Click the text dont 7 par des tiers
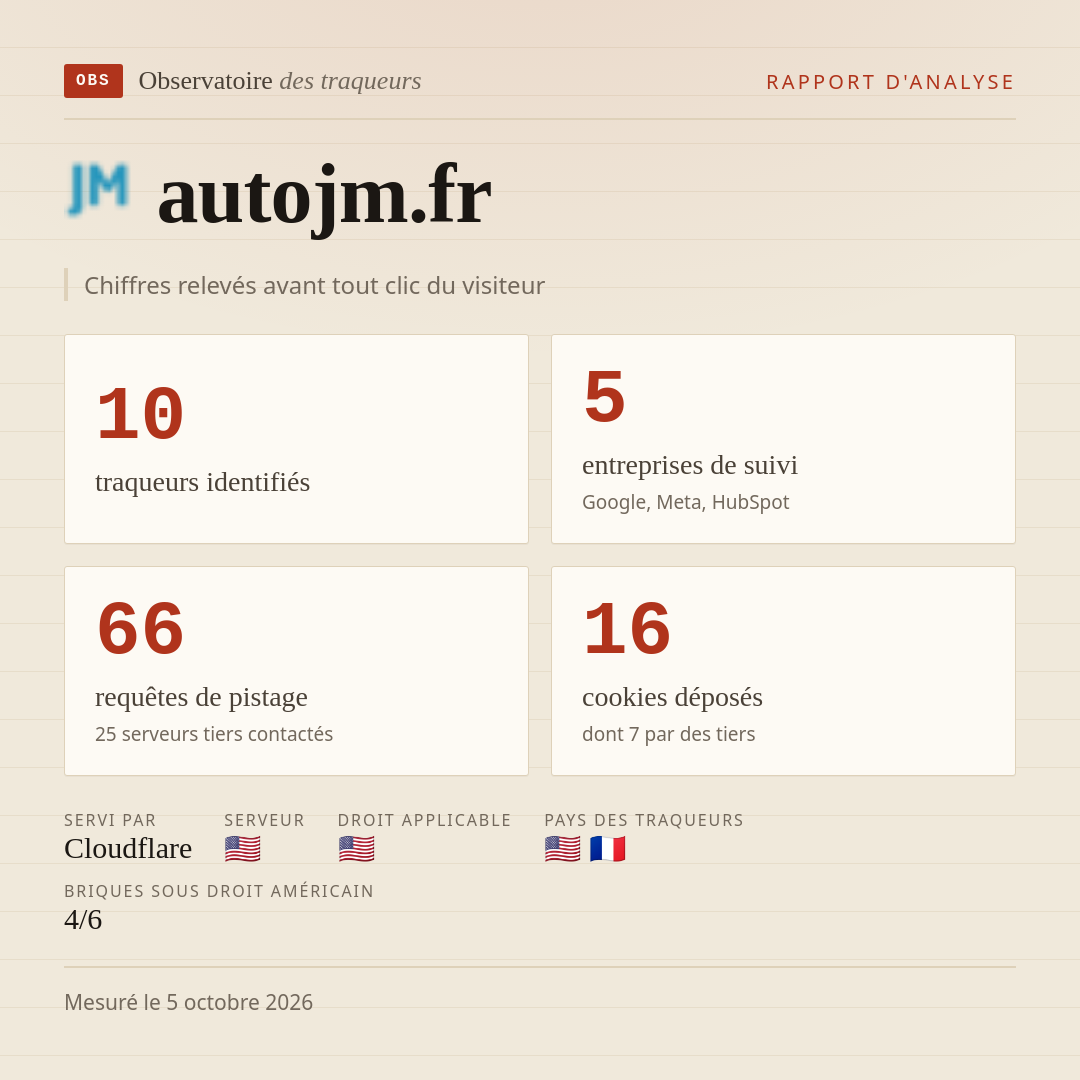 (668, 734)
